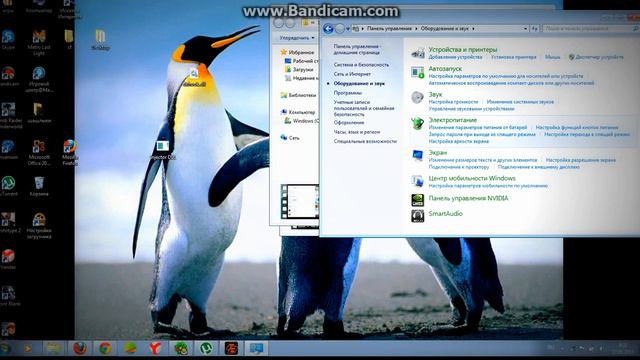Click Панель управления breadcrumb segment
The image size is (640, 360).
[x=389, y=29]
